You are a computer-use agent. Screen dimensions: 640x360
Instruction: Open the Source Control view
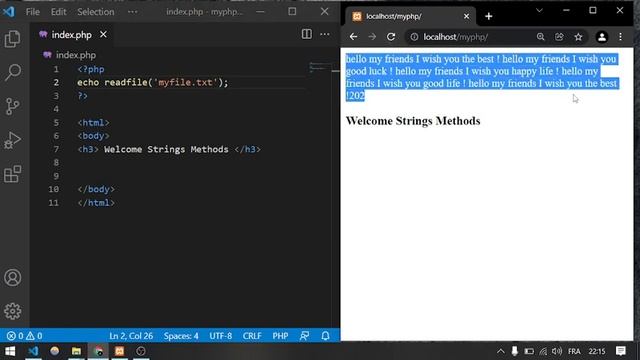tap(13, 106)
